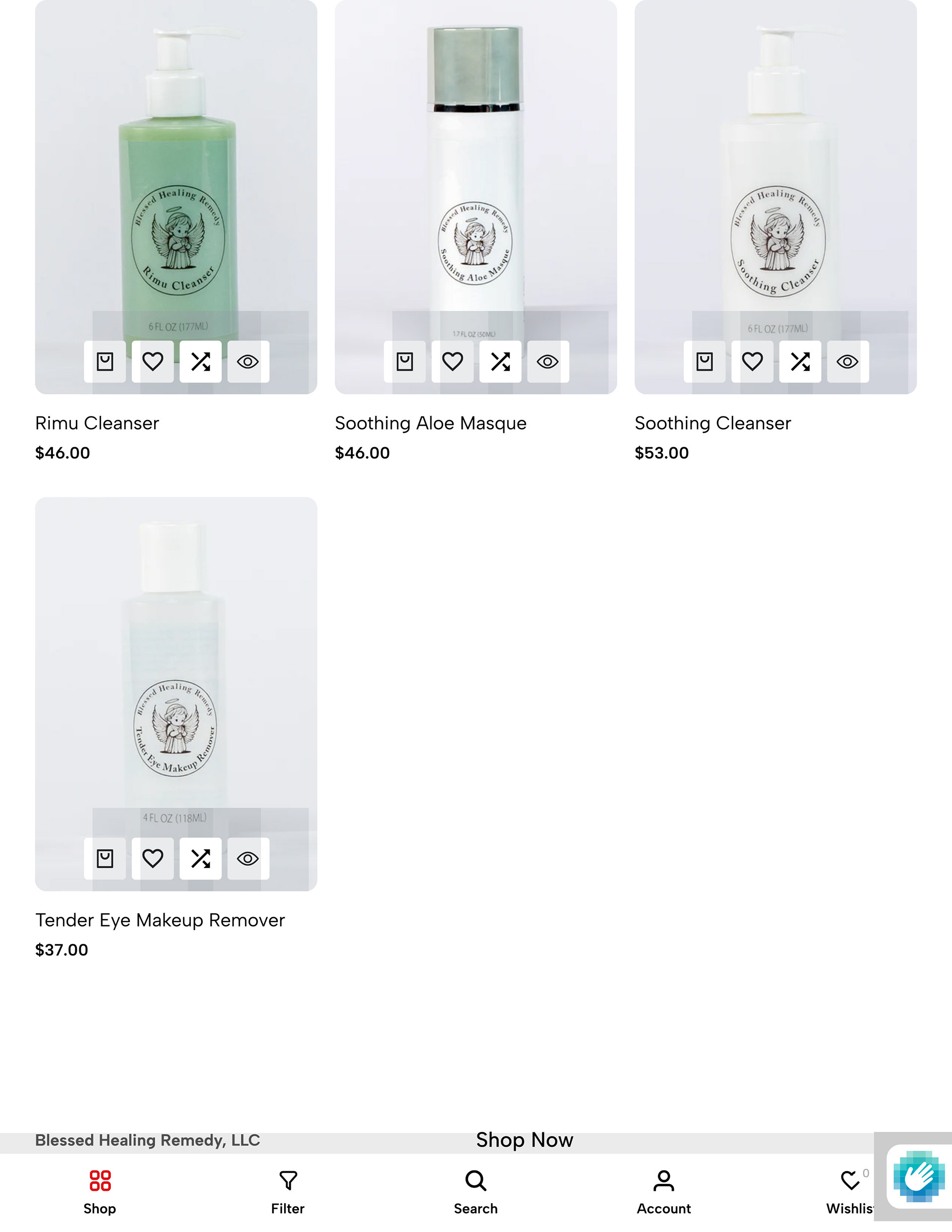The image size is (952, 1232).
Task: Add Soothing Aloe Masque to cart
Action: [405, 361]
